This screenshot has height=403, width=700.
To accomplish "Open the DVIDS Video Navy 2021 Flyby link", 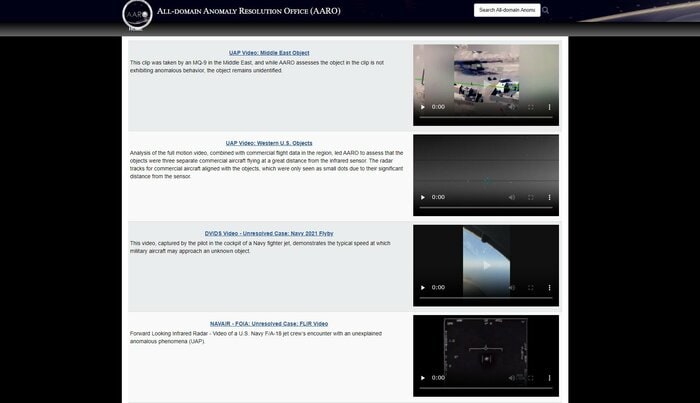I will pos(269,233).
